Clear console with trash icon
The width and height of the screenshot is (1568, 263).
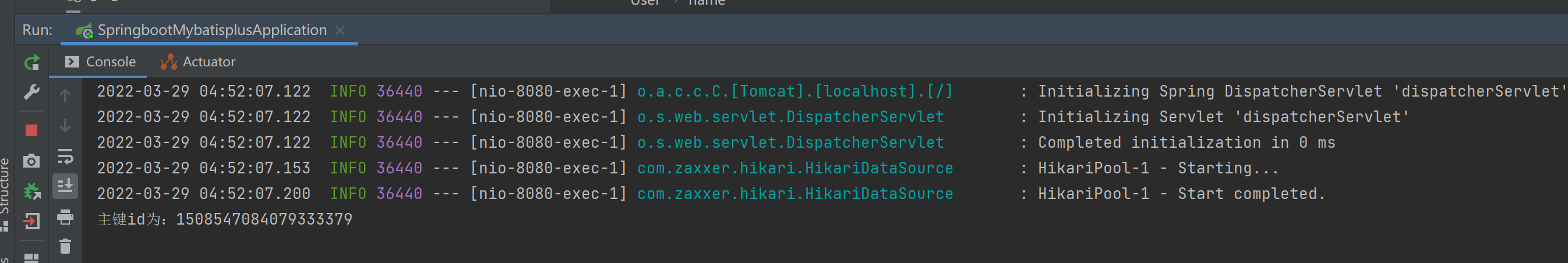[65, 246]
